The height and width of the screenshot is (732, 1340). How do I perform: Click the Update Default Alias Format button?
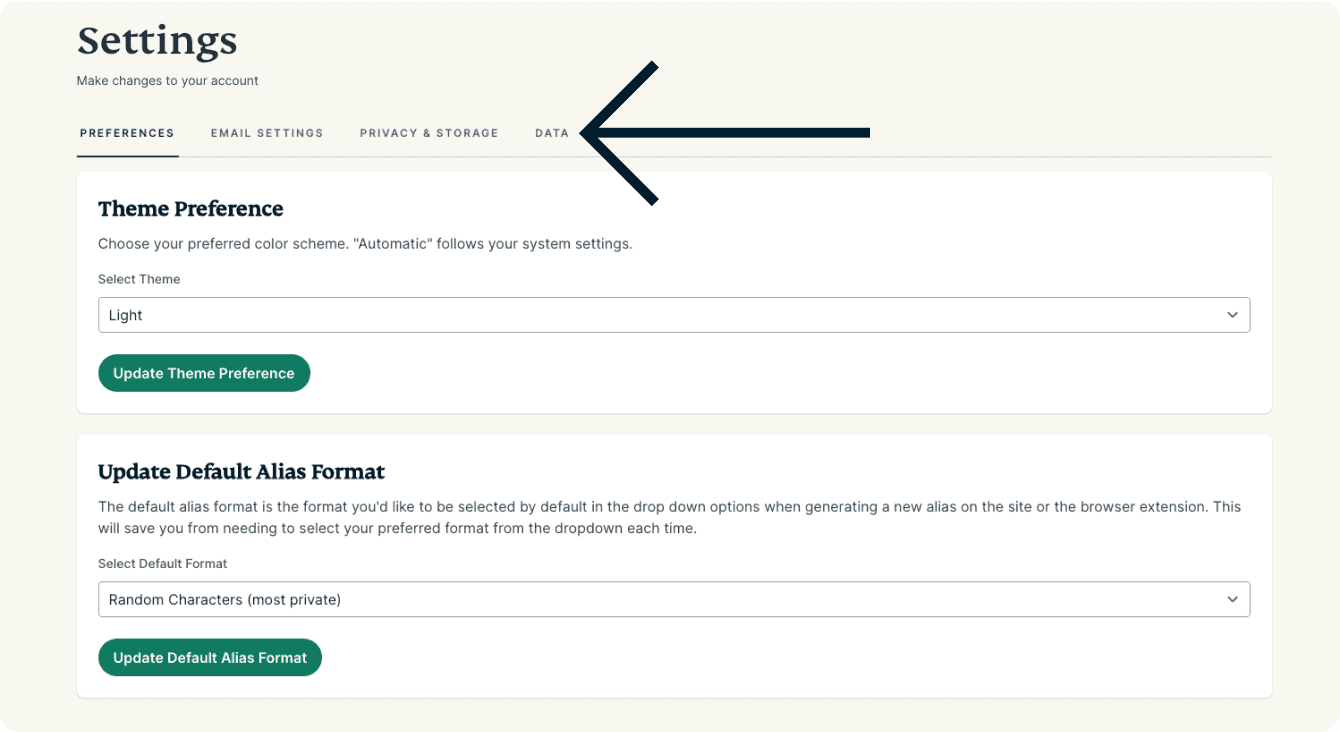tap(210, 658)
